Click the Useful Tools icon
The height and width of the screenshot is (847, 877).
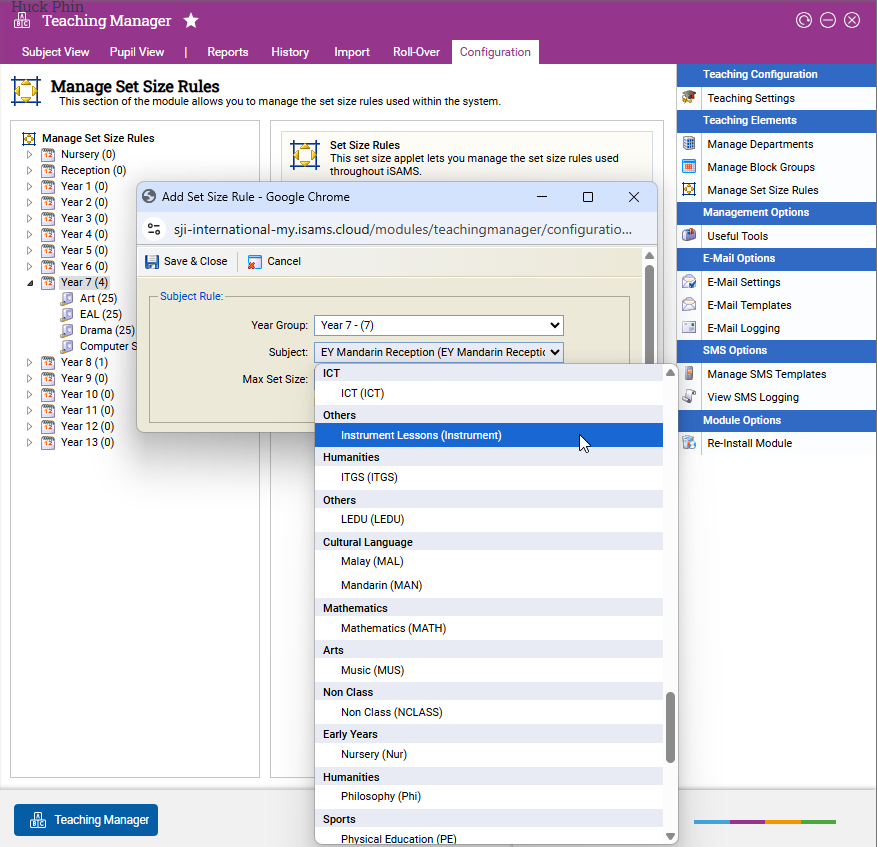point(689,236)
